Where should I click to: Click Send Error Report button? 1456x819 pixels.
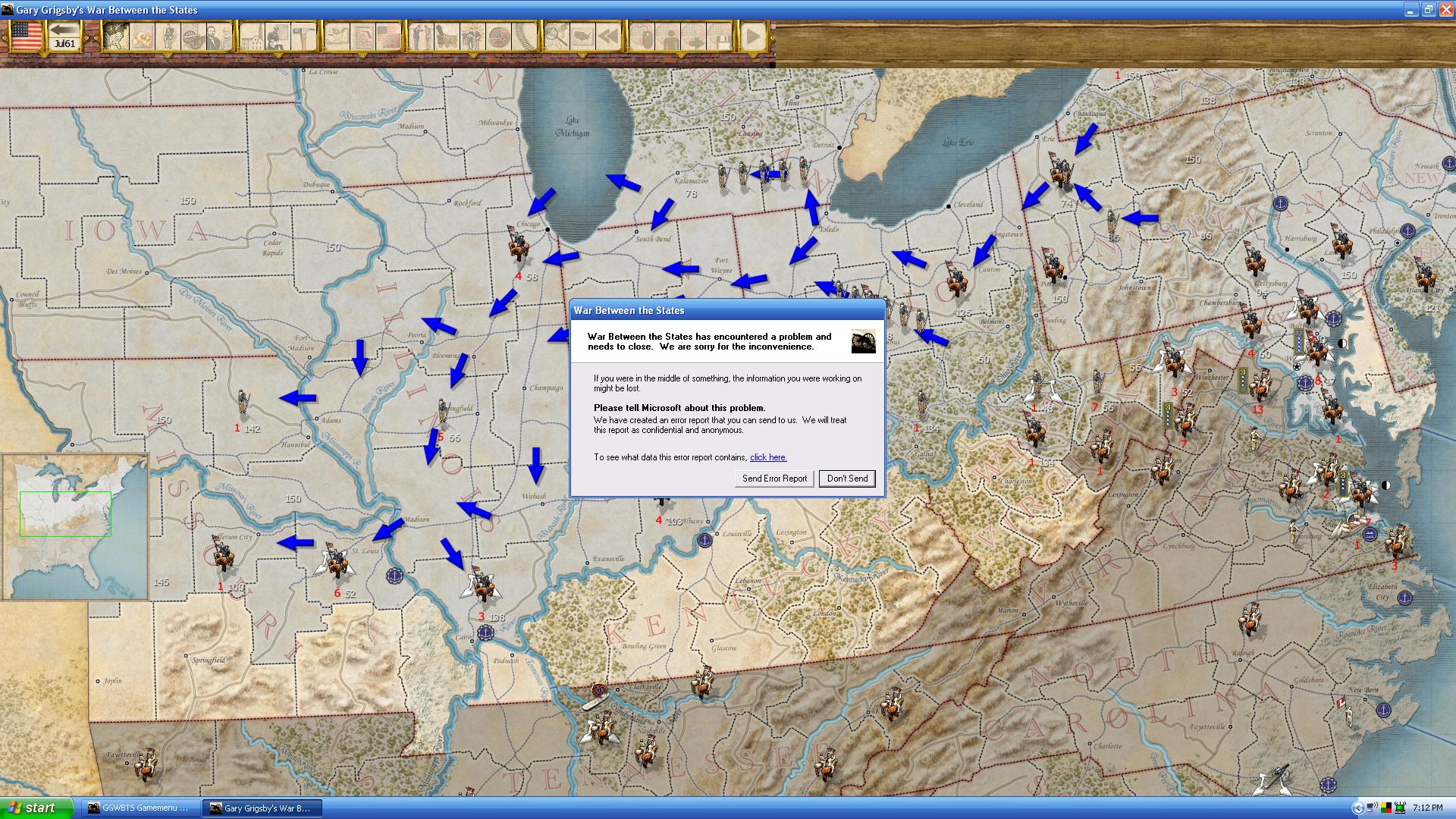774,479
